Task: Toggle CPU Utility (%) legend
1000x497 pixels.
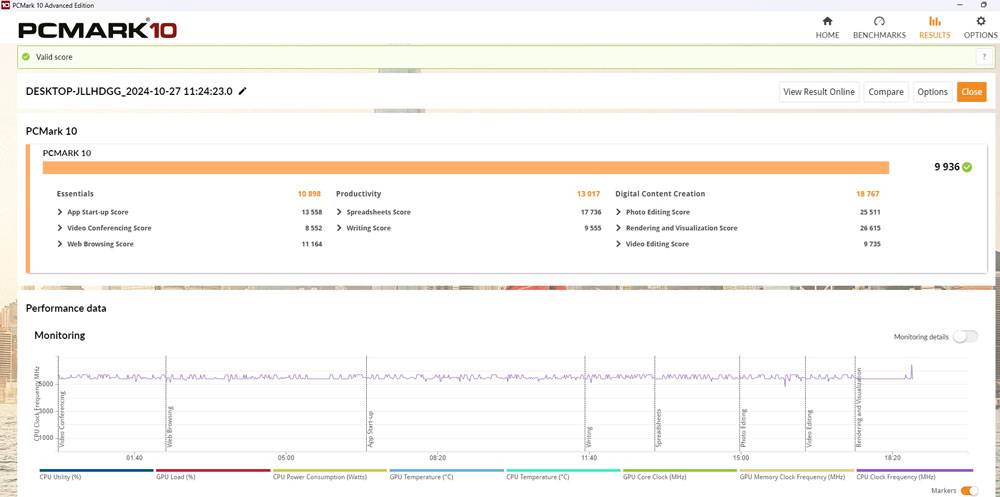Action: pos(96,475)
